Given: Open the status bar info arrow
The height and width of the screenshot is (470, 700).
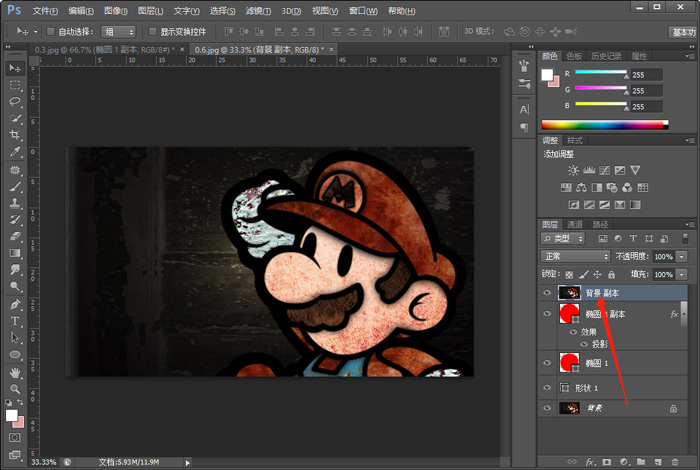Looking at the screenshot, I should (x=188, y=462).
